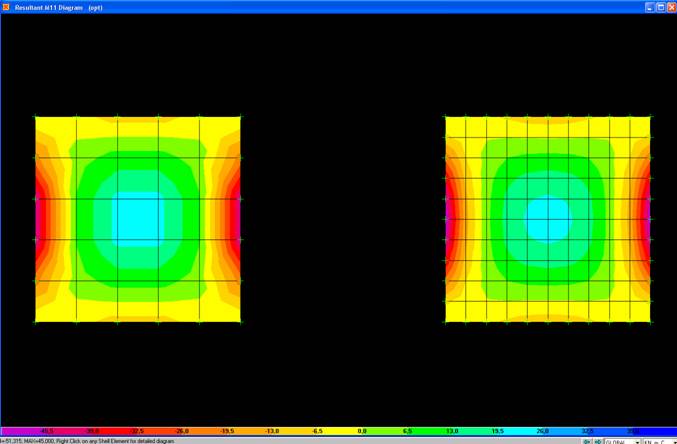Click the SAP2000 window icon in title bar
677x444 pixels.
click(6, 7)
